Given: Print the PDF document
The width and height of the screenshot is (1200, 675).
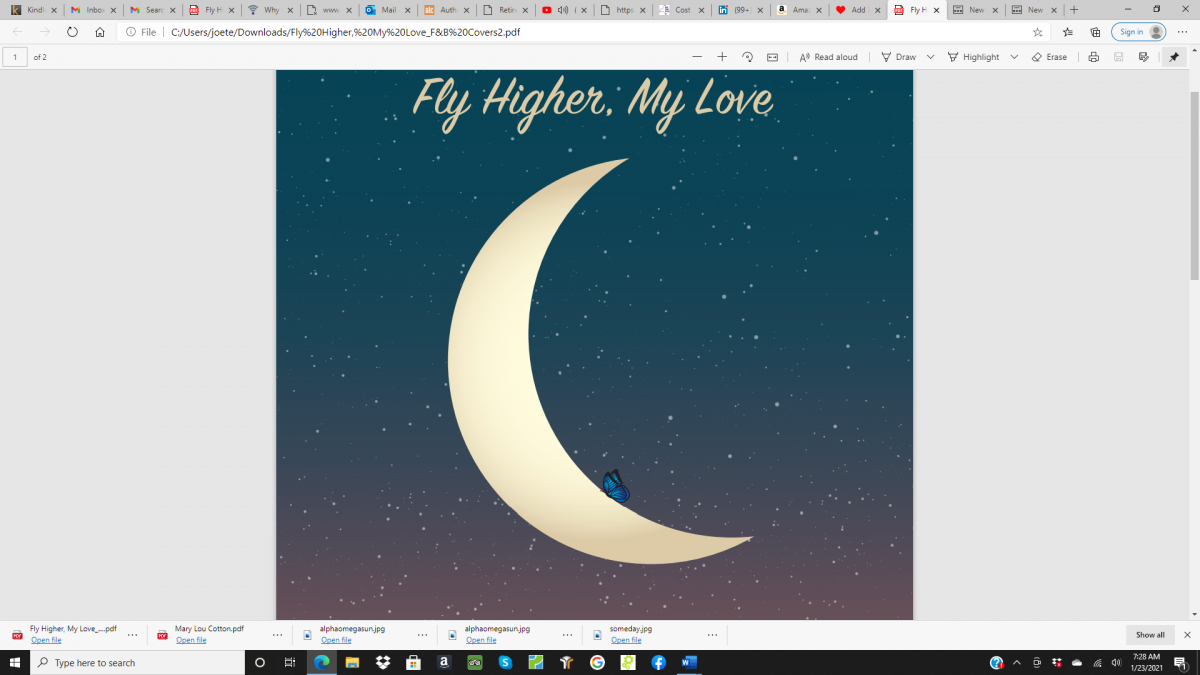Looking at the screenshot, I should point(1093,57).
